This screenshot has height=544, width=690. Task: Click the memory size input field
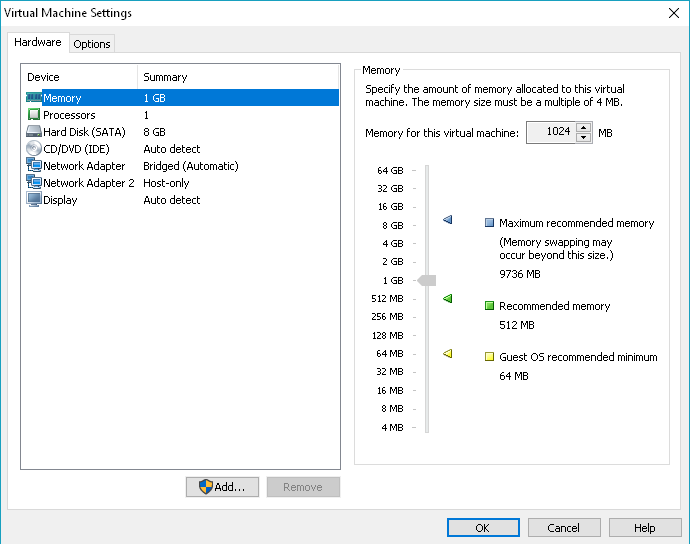550,132
